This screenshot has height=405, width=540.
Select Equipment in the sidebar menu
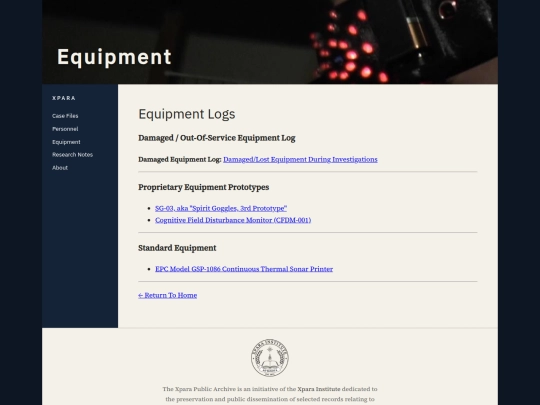[66, 142]
